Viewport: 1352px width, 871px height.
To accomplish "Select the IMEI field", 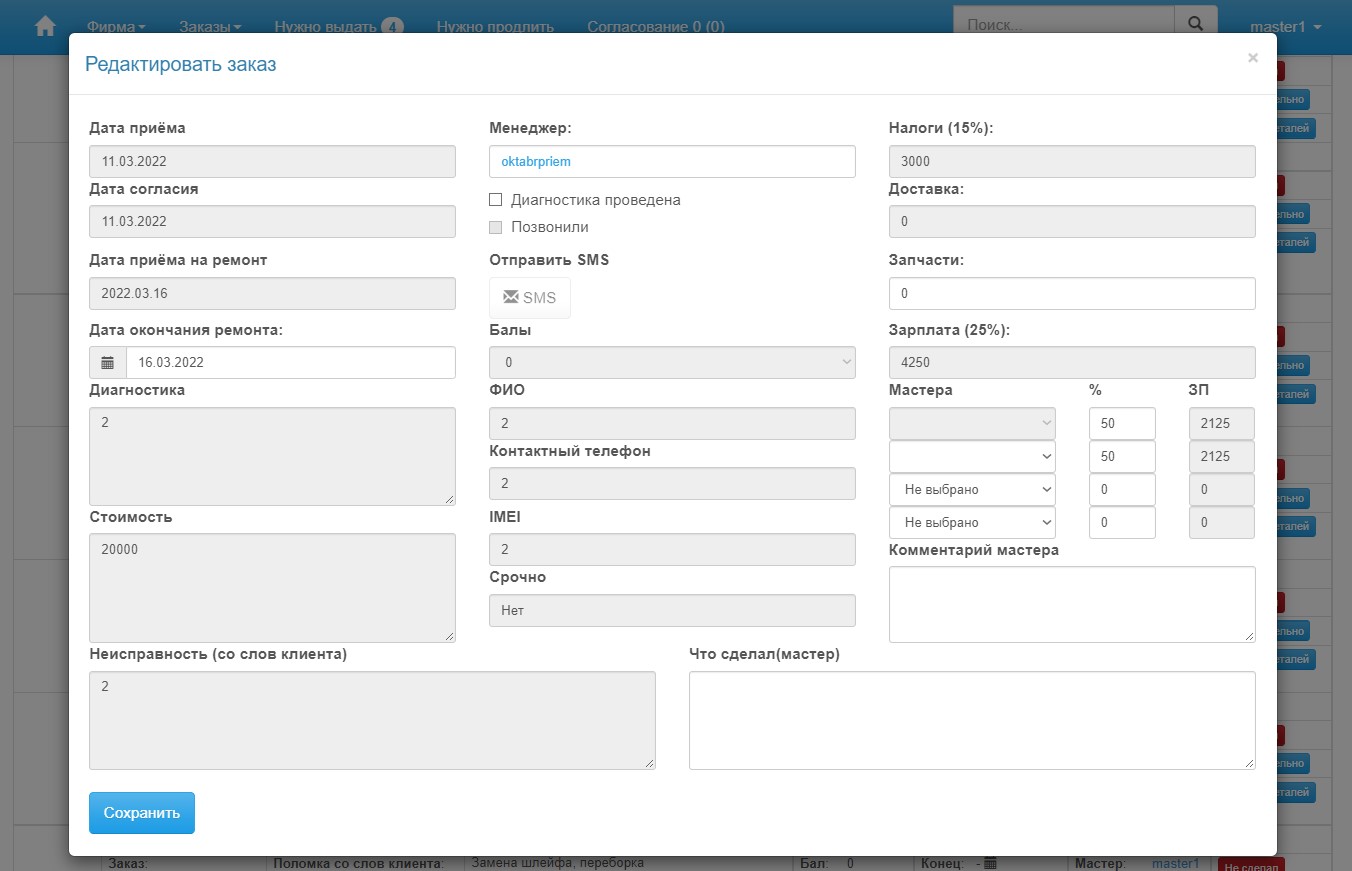I will (x=672, y=549).
